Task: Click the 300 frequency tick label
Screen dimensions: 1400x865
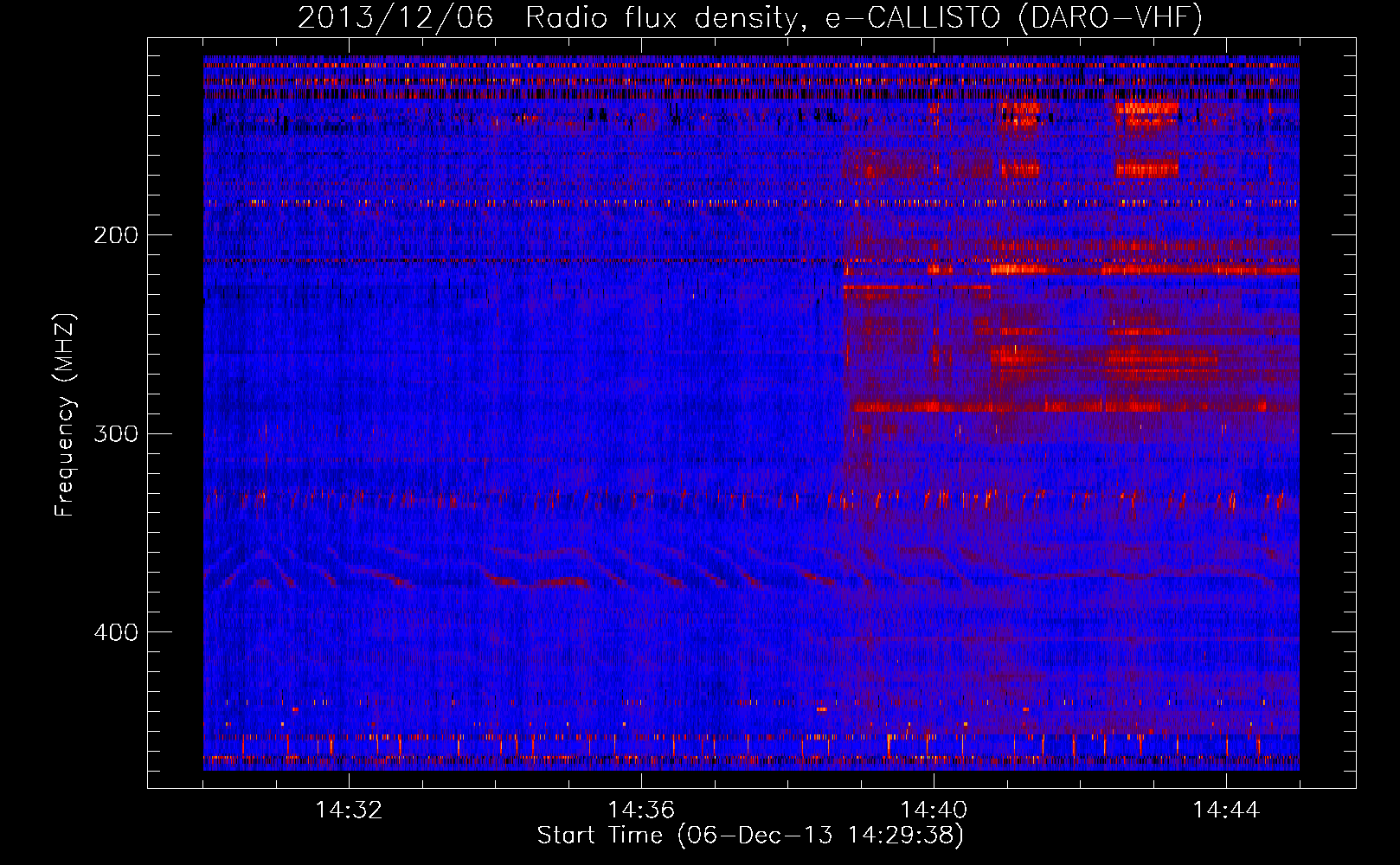Action: [x=116, y=433]
